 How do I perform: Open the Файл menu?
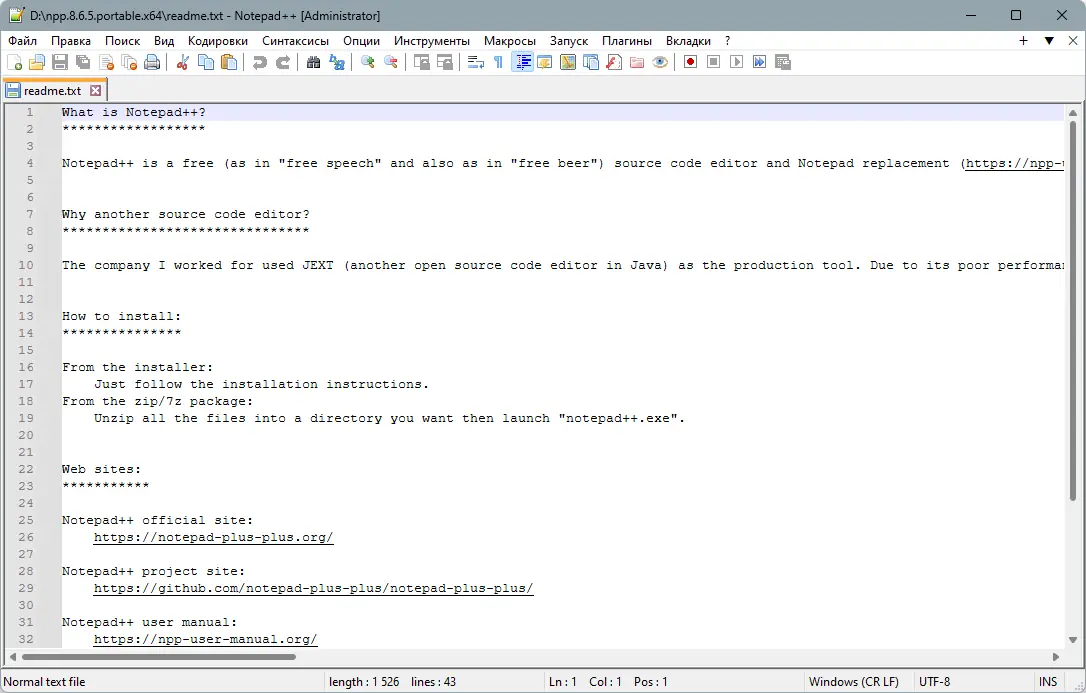(23, 41)
